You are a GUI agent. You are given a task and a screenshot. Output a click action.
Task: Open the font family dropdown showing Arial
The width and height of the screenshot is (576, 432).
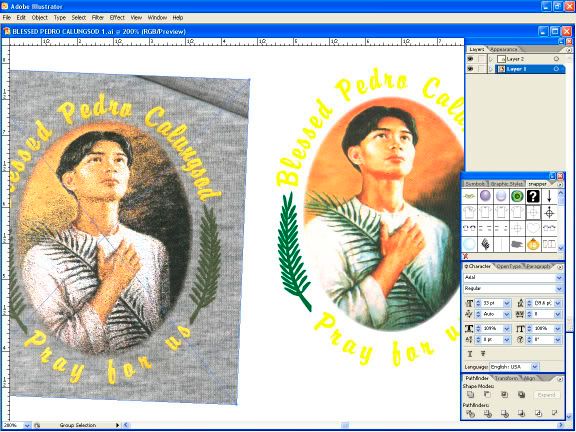coord(559,278)
